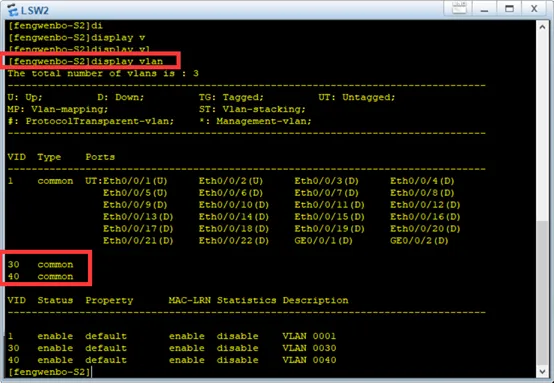Click the 'VLAN 0001' description
This screenshot has width=554, height=383.
tap(309, 336)
